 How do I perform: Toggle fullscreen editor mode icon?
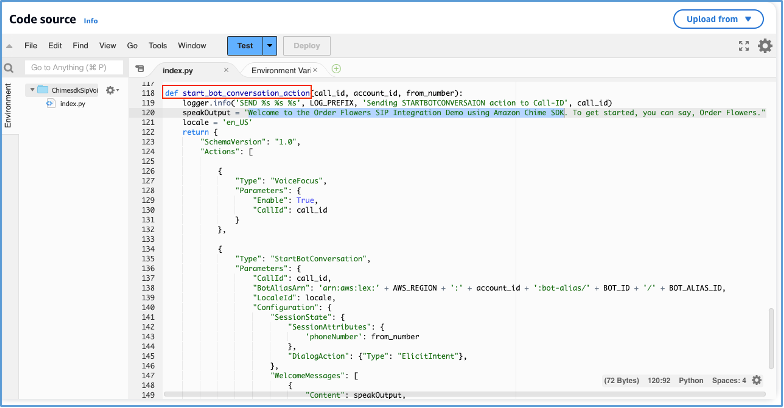tap(744, 46)
